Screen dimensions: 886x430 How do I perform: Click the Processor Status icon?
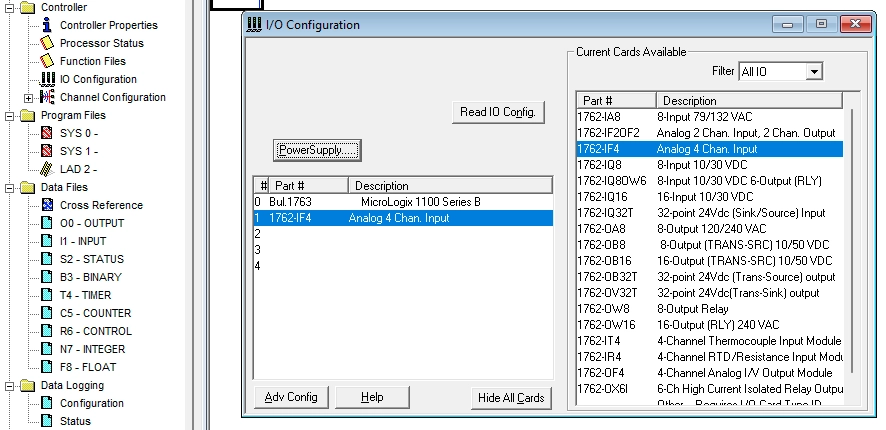pos(47,43)
